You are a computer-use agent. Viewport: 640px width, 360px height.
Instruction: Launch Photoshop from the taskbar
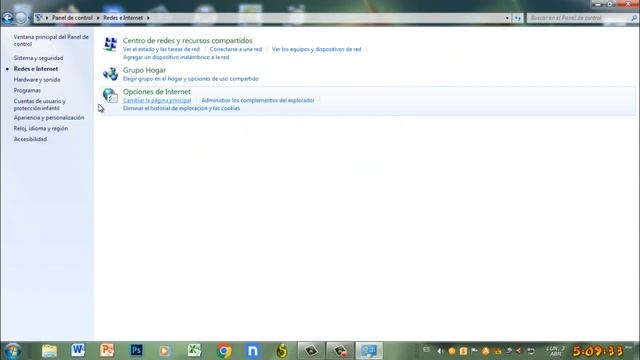[137, 351]
